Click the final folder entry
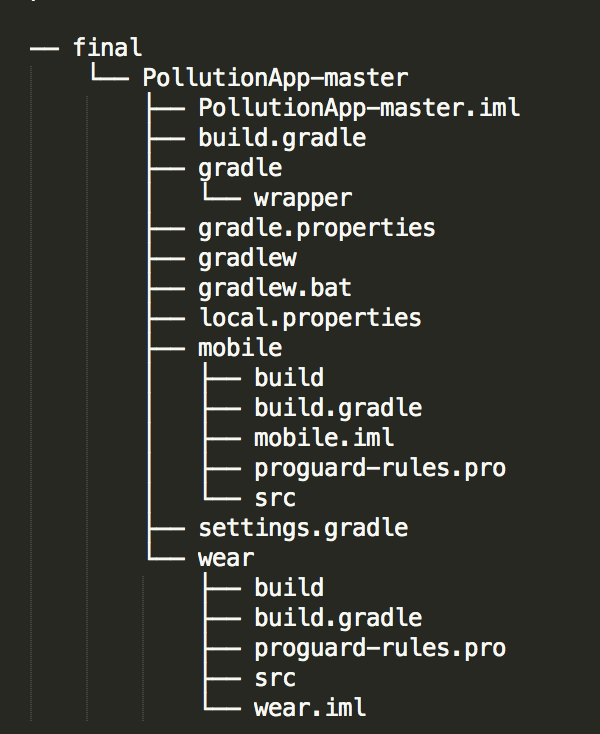600x734 pixels. click(x=108, y=48)
